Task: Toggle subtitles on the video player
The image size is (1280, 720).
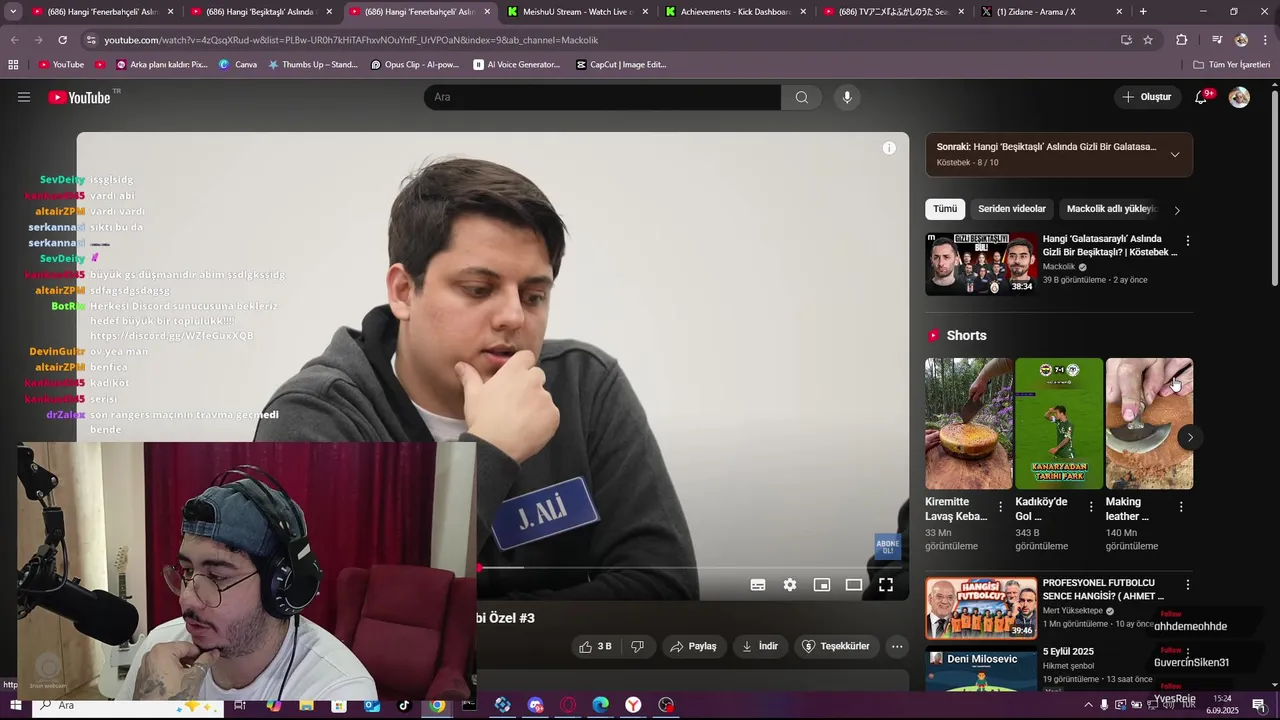Action: (758, 585)
